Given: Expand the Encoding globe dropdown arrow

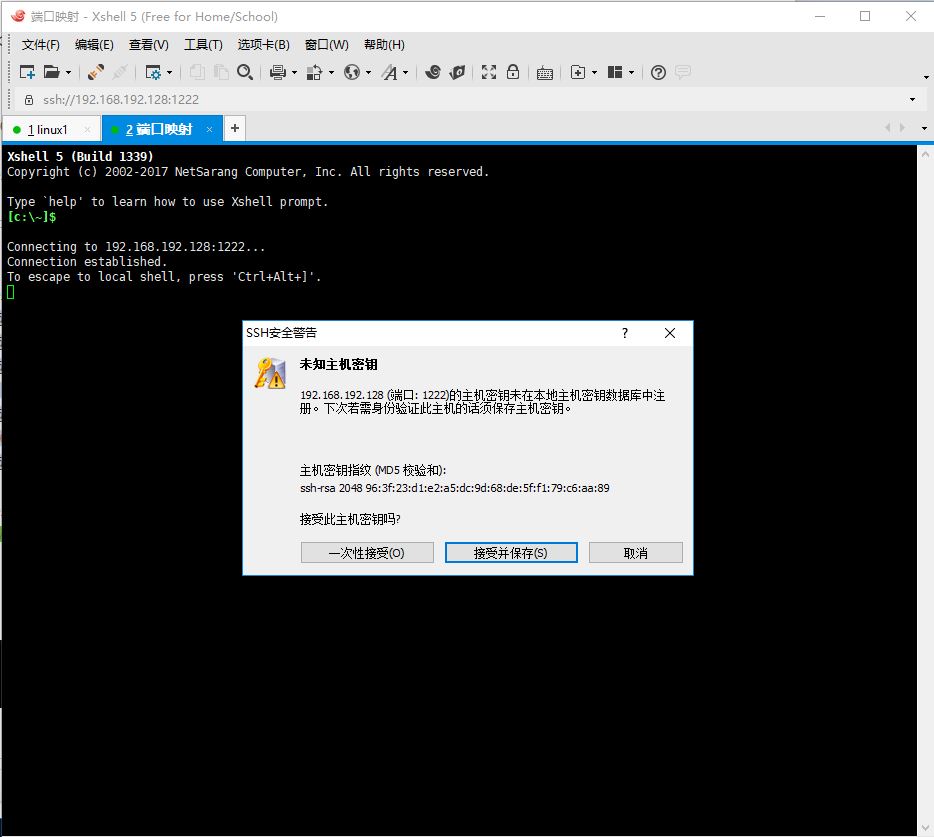Looking at the screenshot, I should pyautogui.click(x=368, y=73).
